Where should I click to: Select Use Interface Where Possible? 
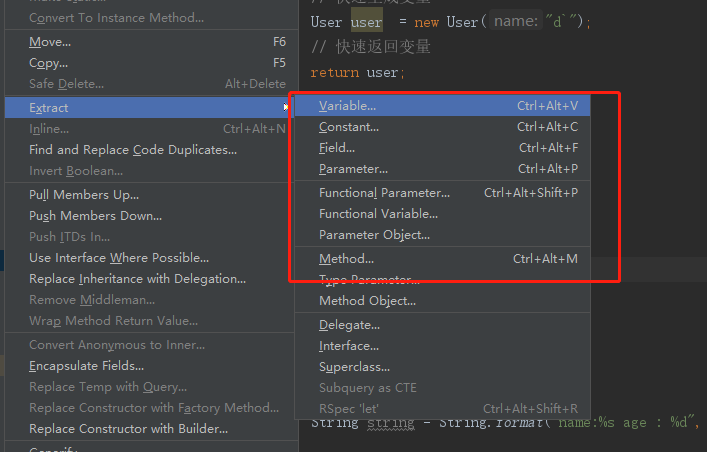[149, 258]
